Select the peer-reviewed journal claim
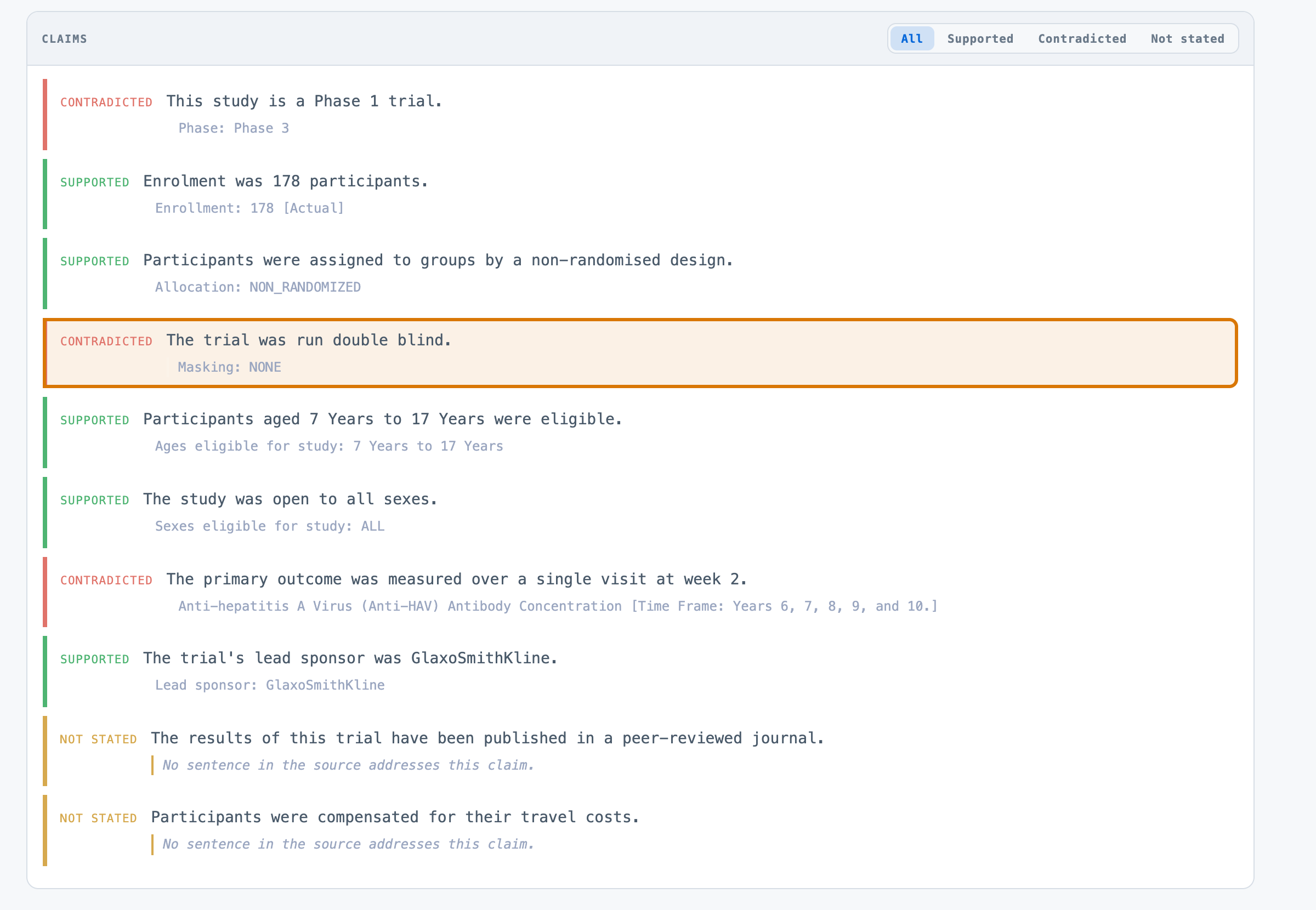 pos(640,751)
